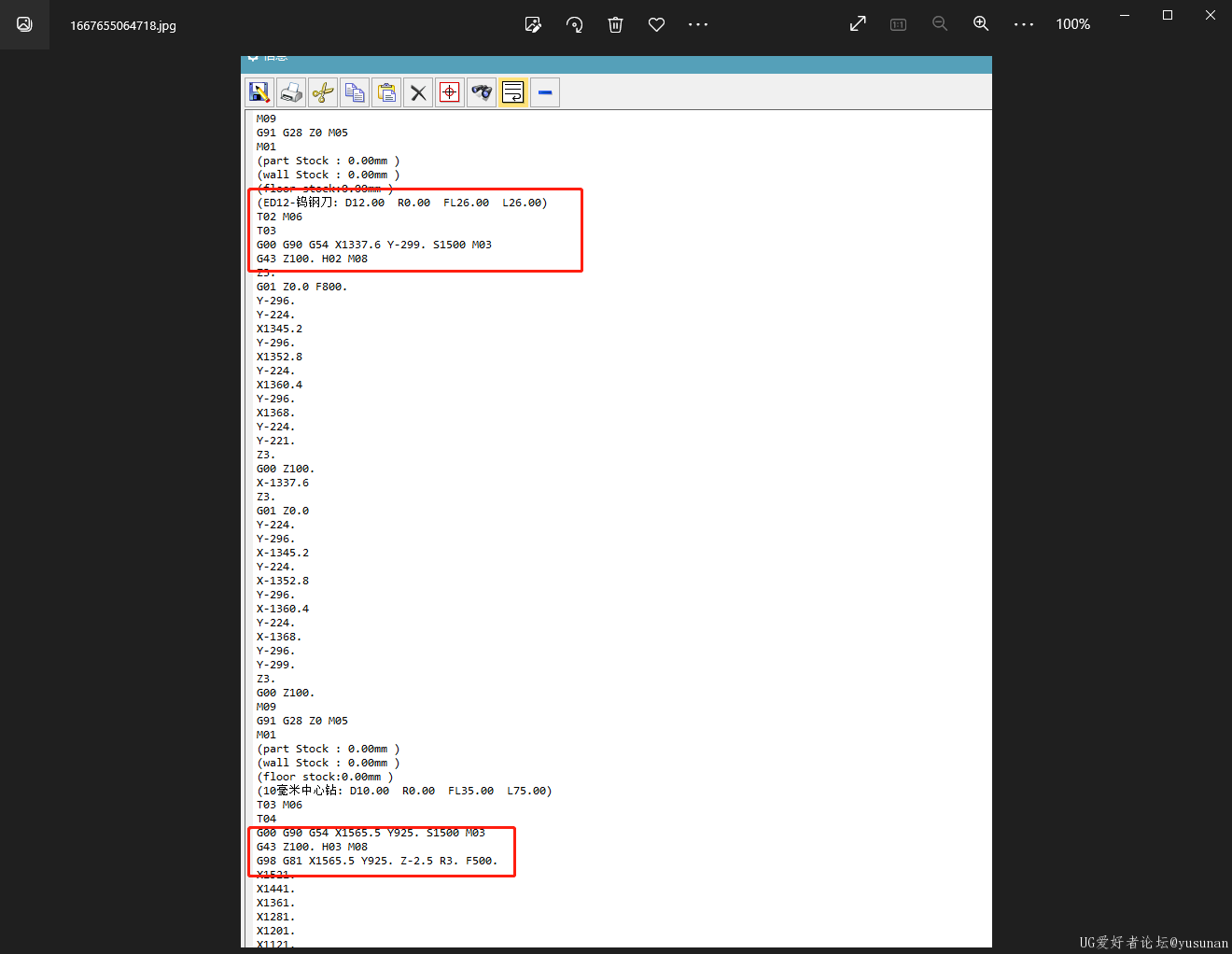This screenshot has width=1232, height=954.
Task: Open the See more menu beside the heart
Action: pos(698,24)
